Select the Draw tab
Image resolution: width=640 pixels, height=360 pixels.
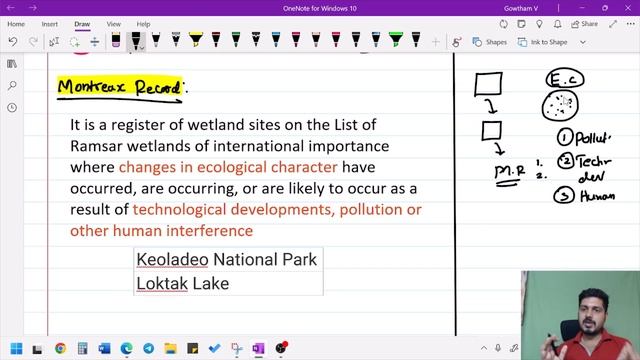pos(82,24)
